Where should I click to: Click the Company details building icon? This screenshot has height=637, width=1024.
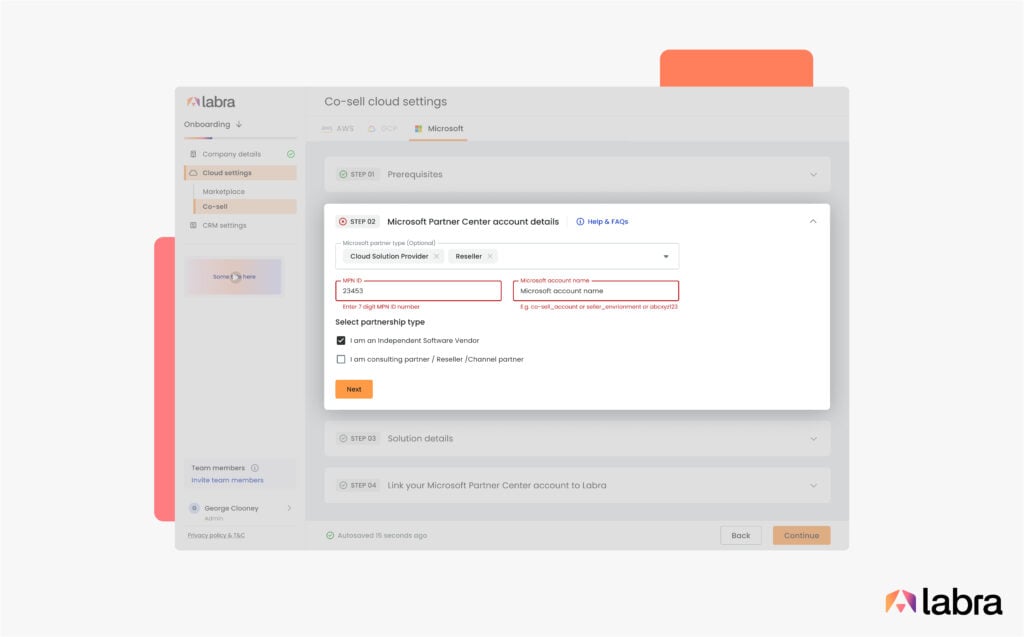(193, 154)
